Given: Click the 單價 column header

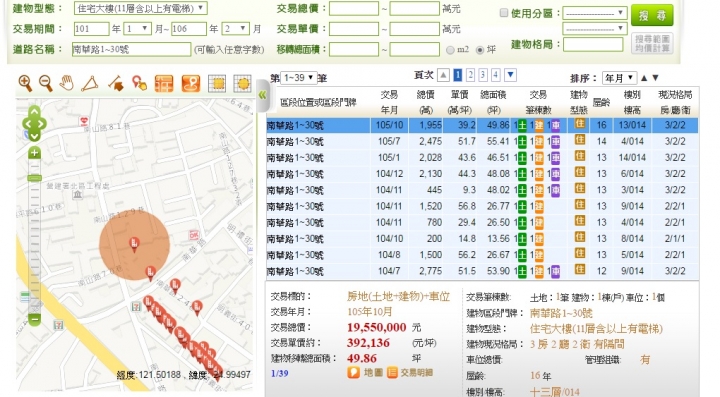Looking at the screenshot, I should click(x=460, y=102).
